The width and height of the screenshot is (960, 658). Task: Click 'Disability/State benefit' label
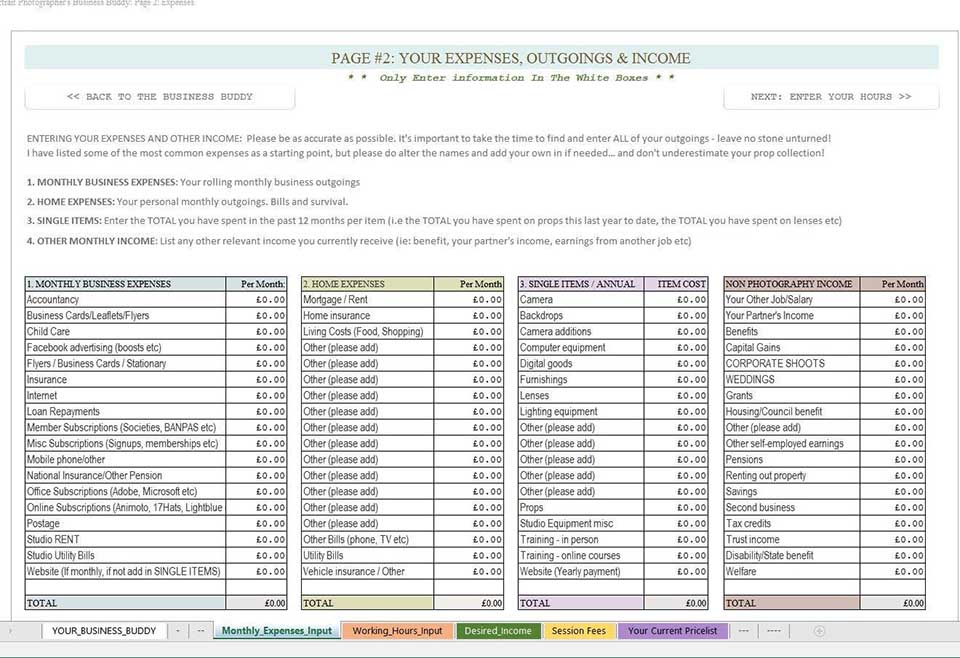click(x=770, y=556)
